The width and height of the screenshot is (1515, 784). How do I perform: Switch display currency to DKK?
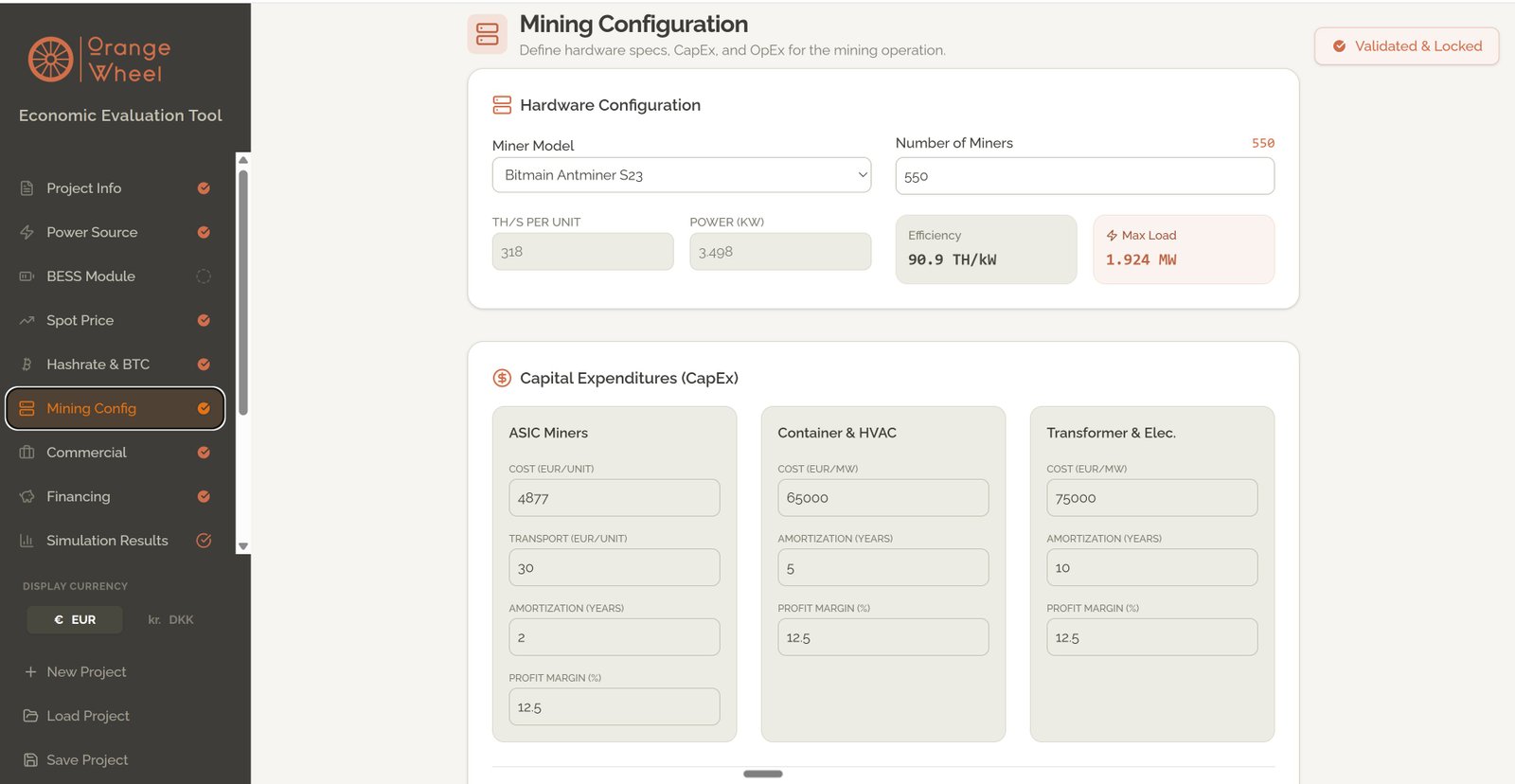click(x=170, y=619)
